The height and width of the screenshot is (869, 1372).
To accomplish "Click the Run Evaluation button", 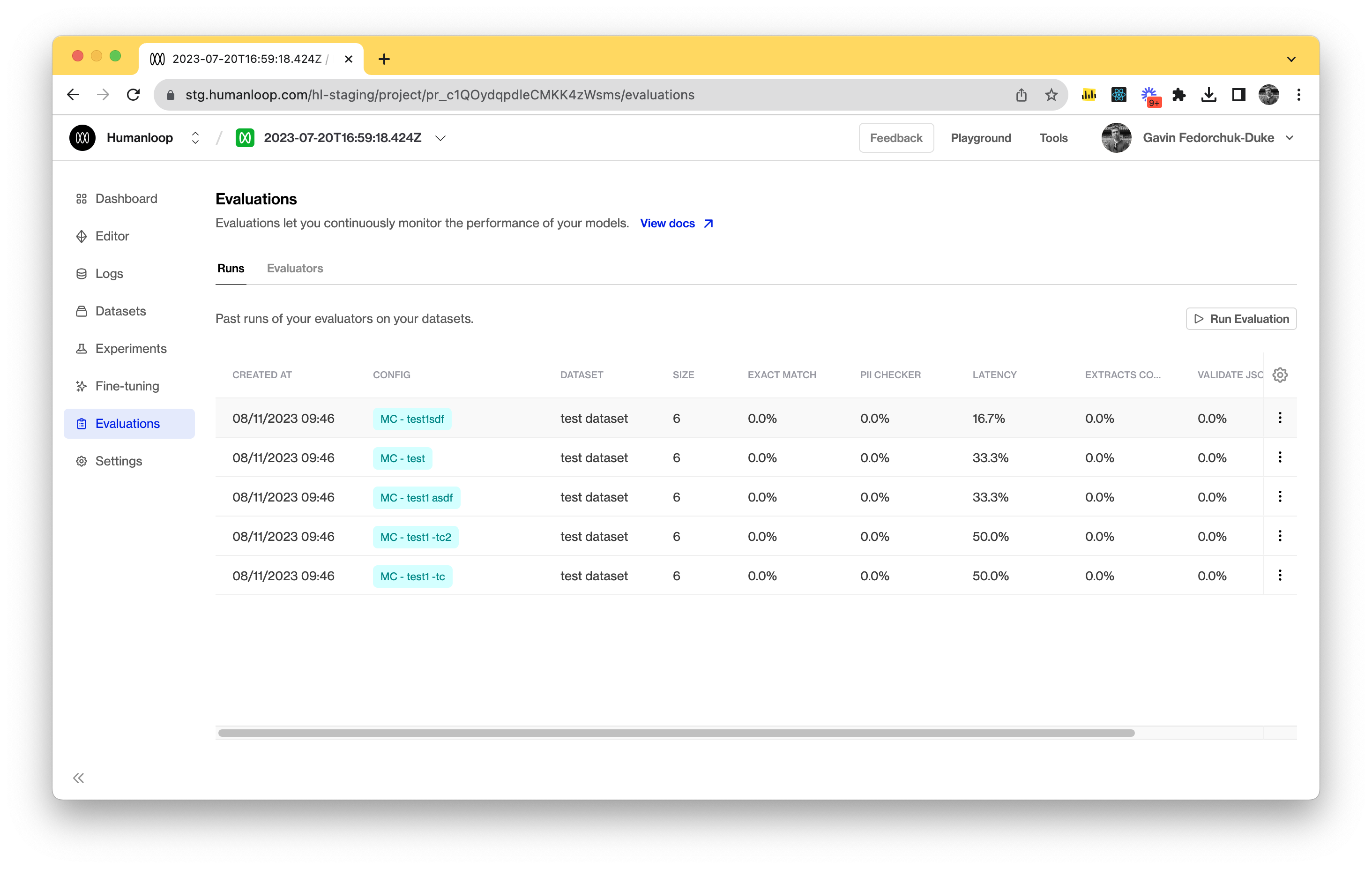I will (1241, 319).
